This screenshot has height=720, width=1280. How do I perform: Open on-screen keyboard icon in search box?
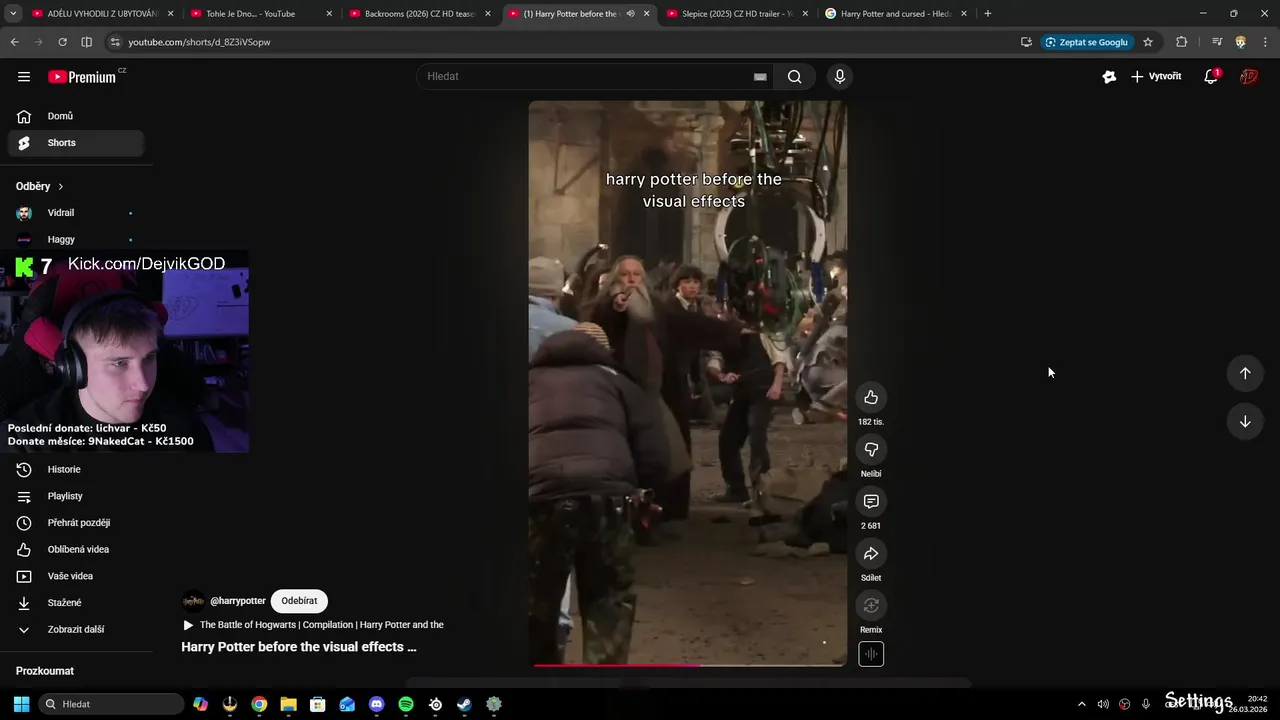(760, 77)
